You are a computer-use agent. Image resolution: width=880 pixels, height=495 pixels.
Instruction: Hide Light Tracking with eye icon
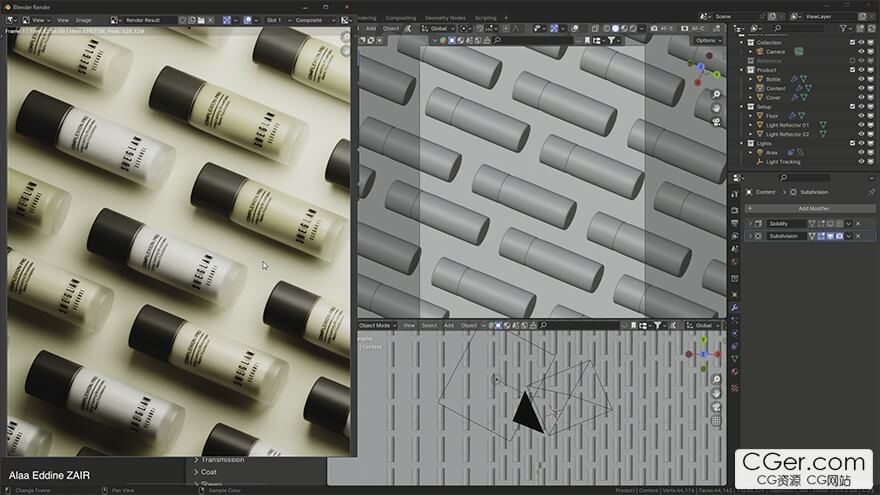point(861,162)
